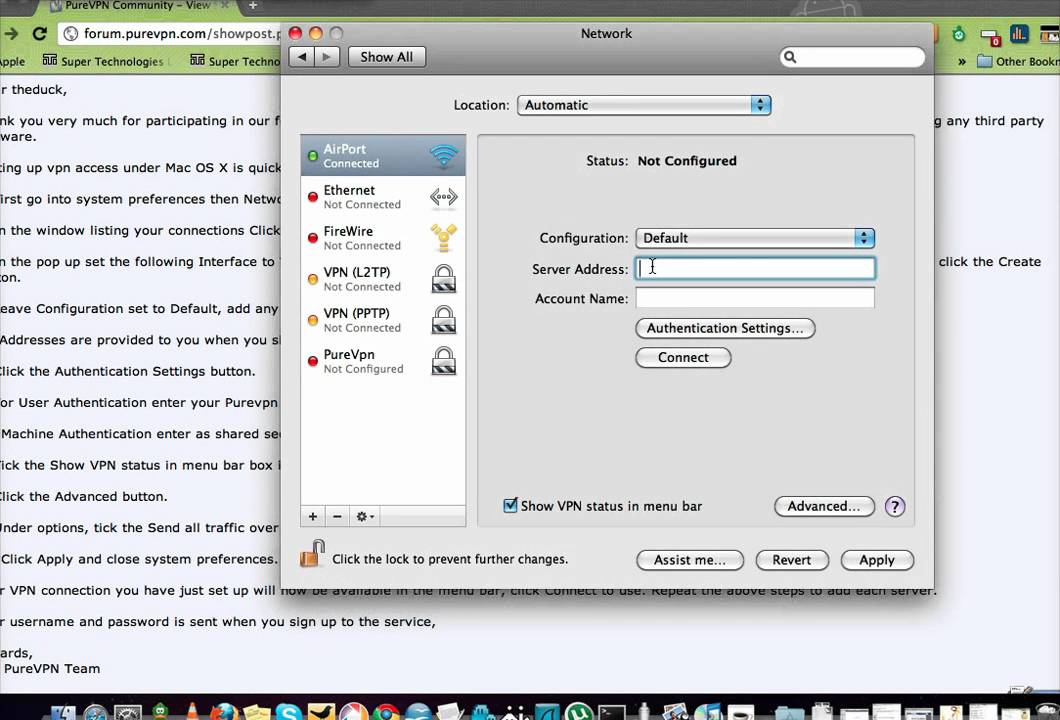Screen dimensions: 1060x720
Task: Launch Skype from the Dock
Action: pos(289,713)
